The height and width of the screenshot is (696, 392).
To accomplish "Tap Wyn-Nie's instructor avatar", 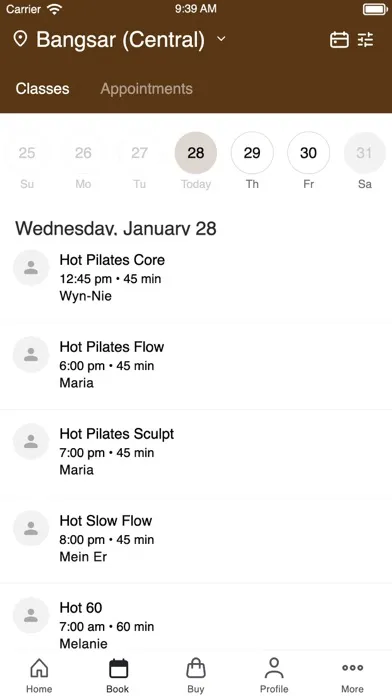I will pos(31,268).
